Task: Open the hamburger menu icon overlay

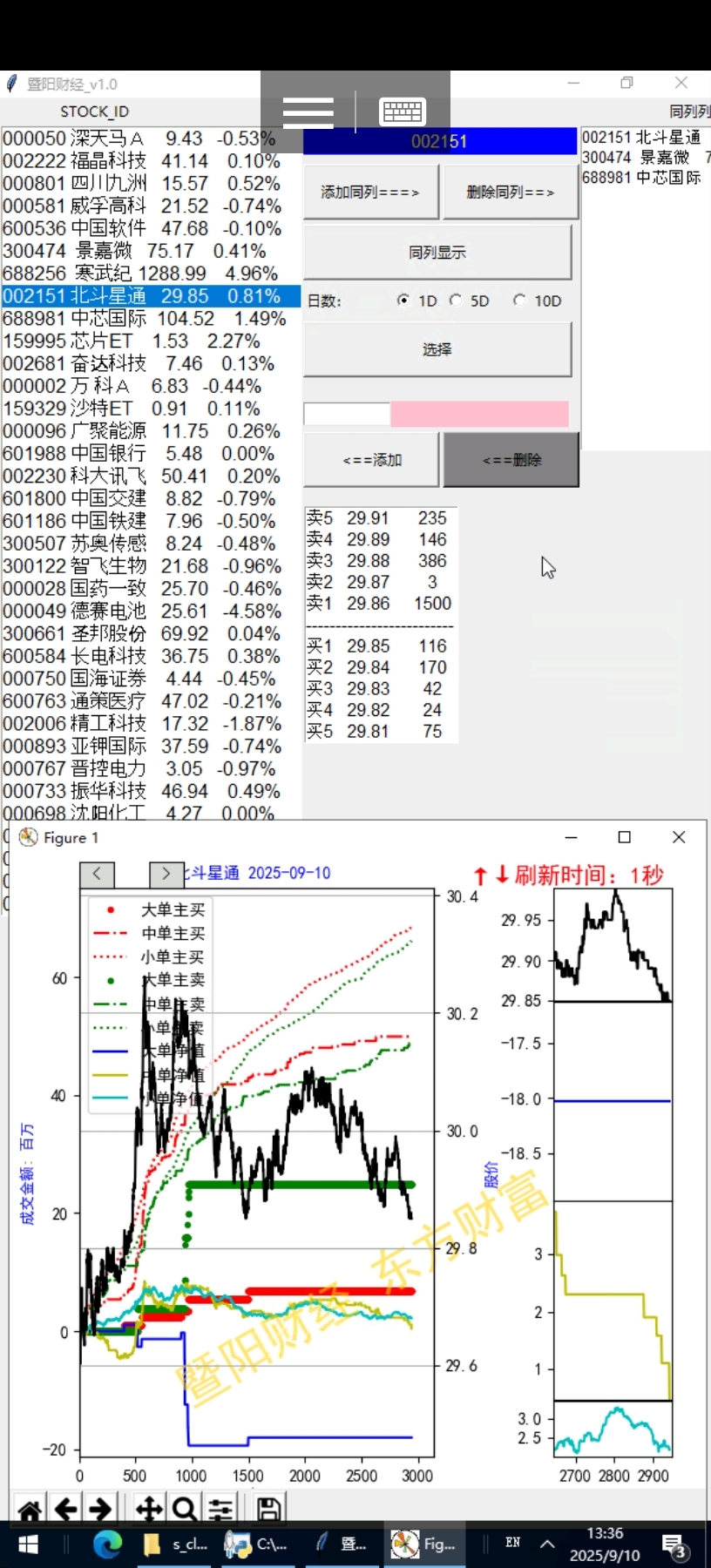Action: tap(308, 112)
